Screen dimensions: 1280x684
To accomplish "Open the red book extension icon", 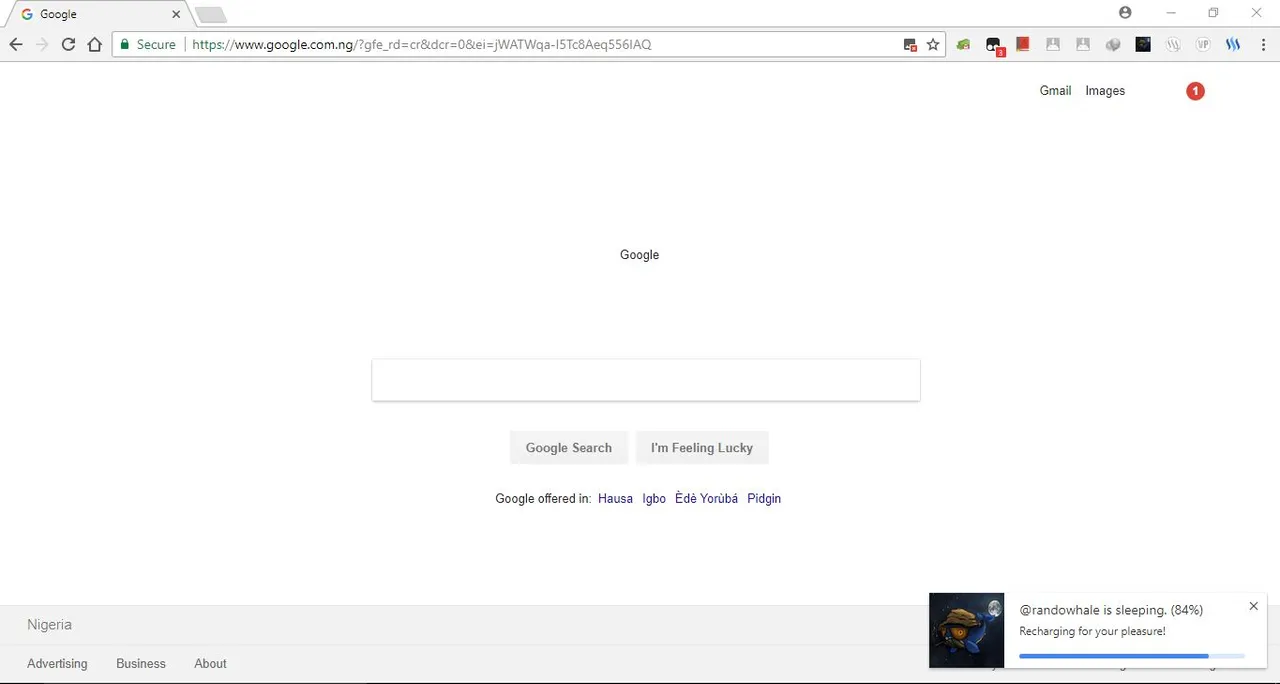I will click(x=1023, y=44).
